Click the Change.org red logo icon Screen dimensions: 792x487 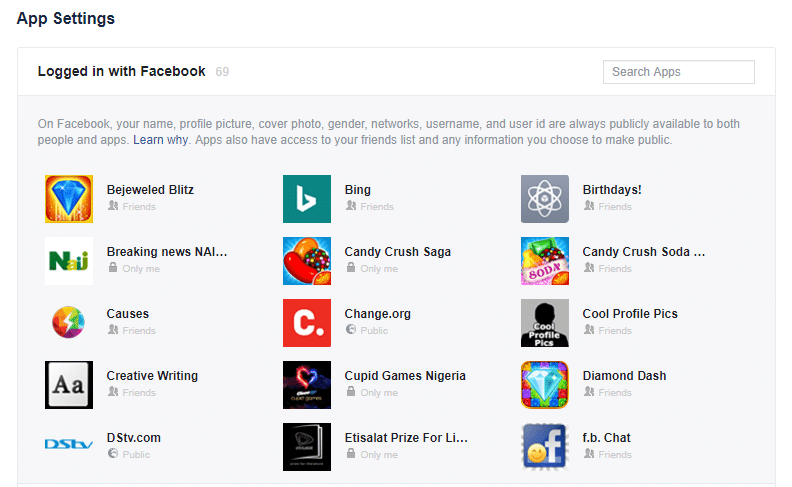click(x=307, y=323)
